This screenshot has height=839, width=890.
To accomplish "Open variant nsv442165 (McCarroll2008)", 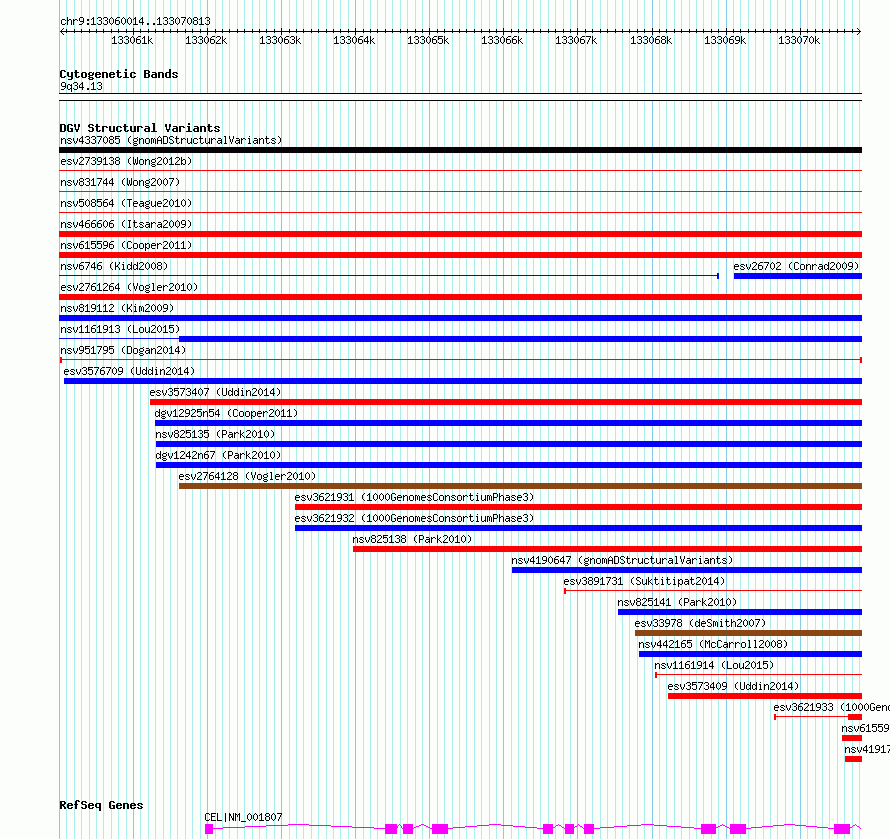I will pyautogui.click(x=713, y=644).
